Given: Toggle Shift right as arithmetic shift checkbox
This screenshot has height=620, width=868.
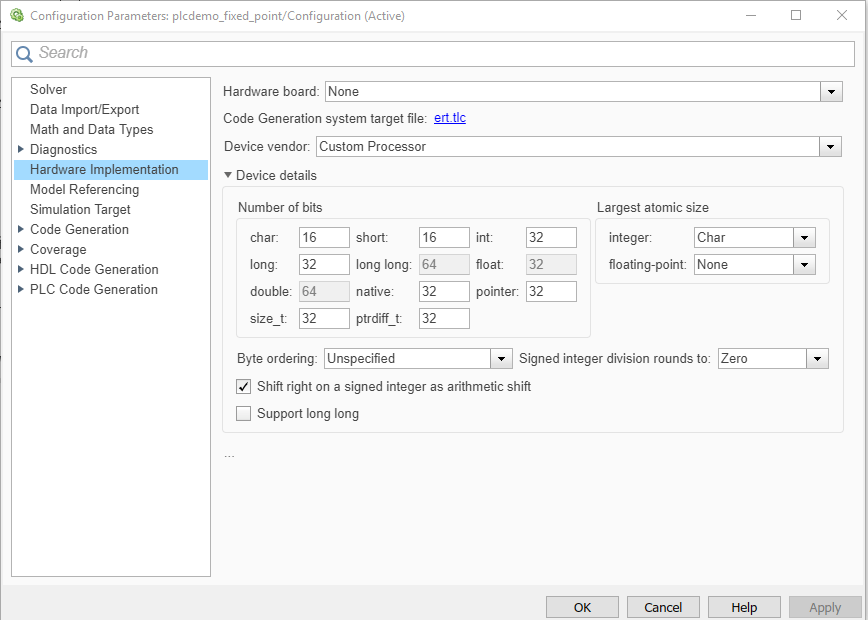Looking at the screenshot, I should click(243, 386).
